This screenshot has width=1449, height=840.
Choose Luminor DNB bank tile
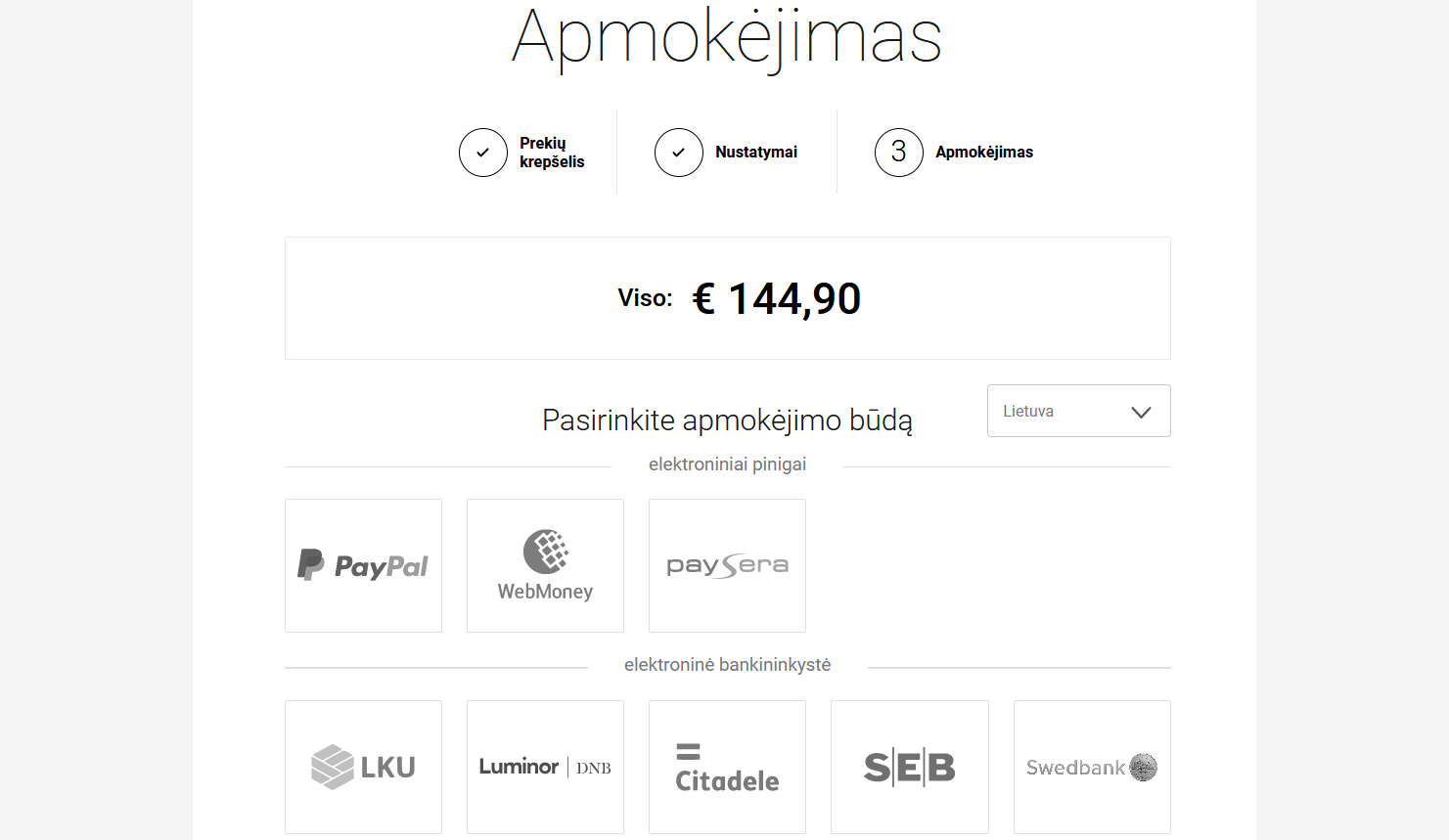tap(545, 767)
